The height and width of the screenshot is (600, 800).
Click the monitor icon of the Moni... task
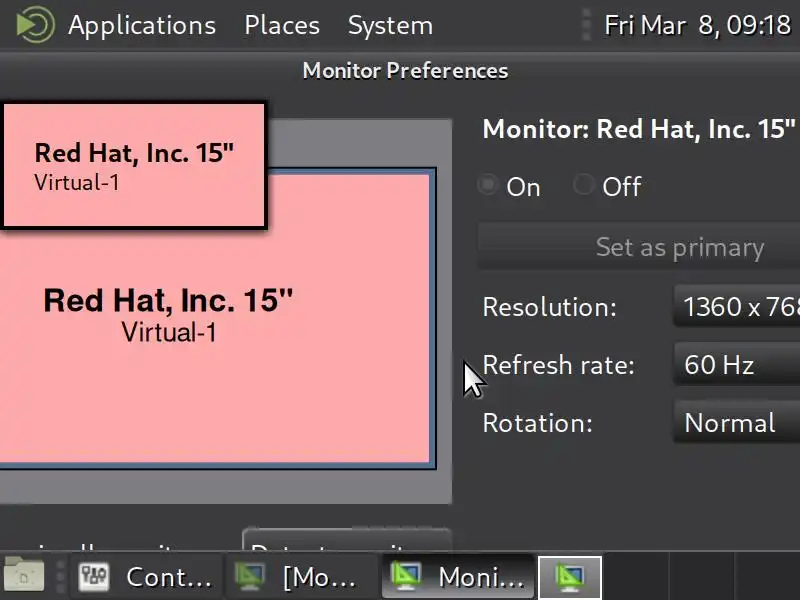coord(406,577)
